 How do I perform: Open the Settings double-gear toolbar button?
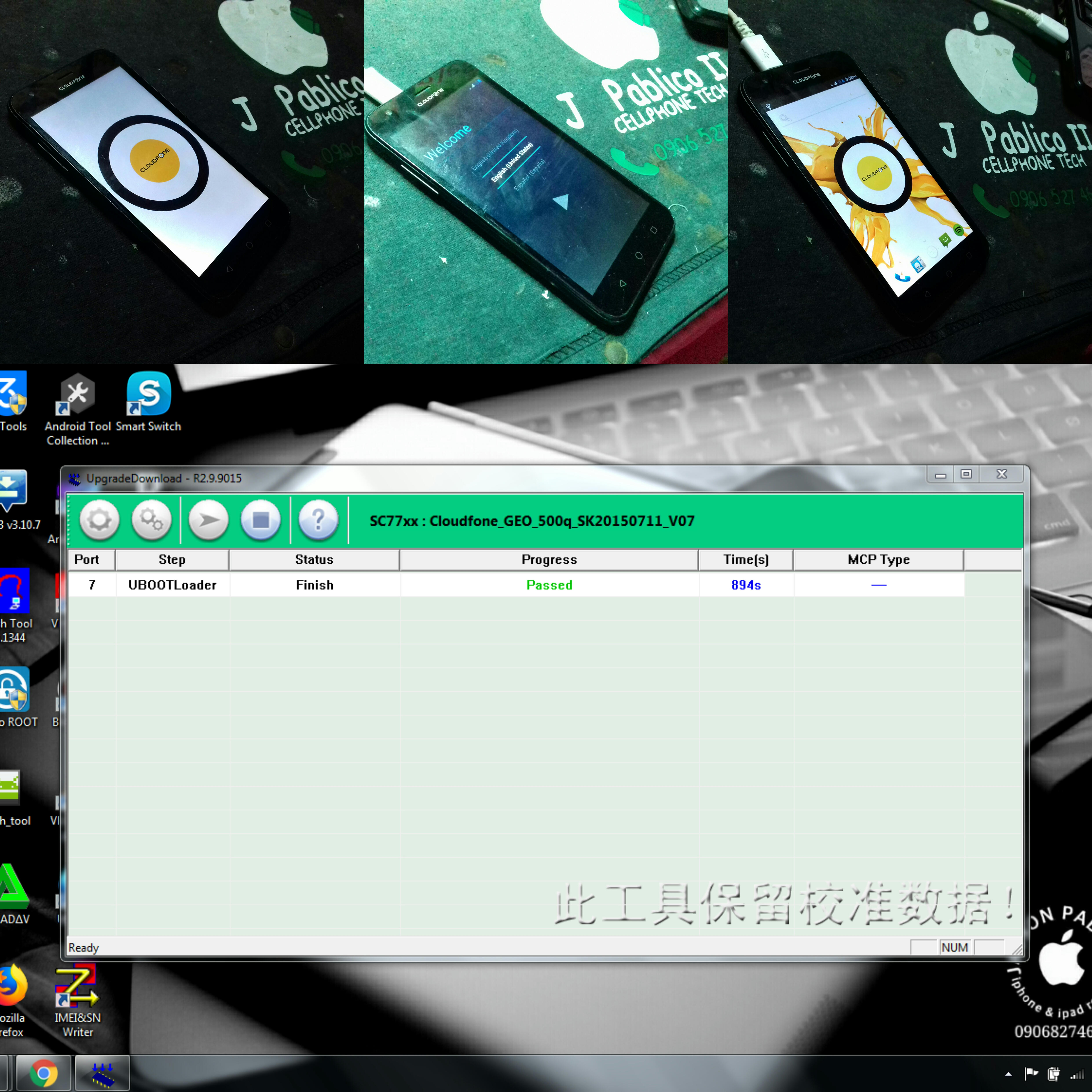pos(152,519)
